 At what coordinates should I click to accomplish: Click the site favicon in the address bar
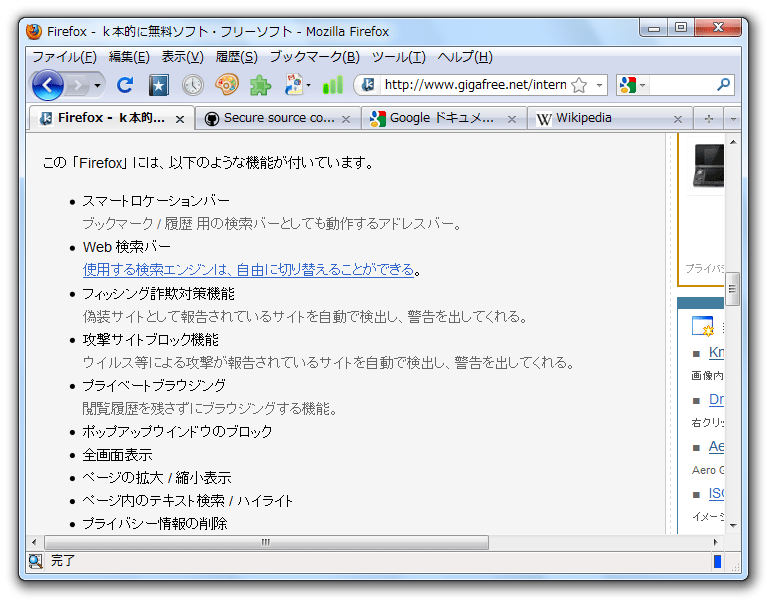tap(368, 85)
